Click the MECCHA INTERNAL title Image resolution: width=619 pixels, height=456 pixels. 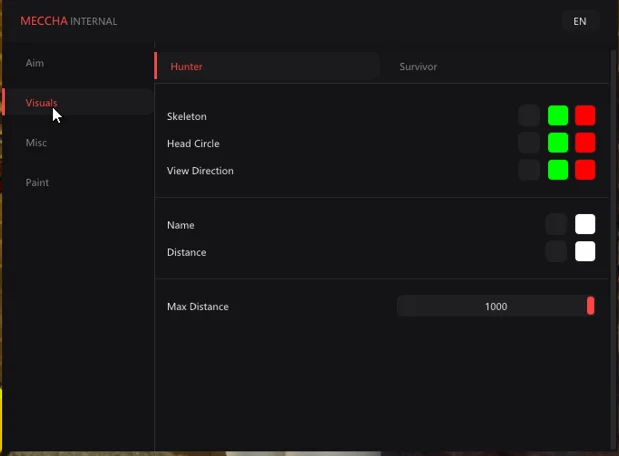coord(69,21)
